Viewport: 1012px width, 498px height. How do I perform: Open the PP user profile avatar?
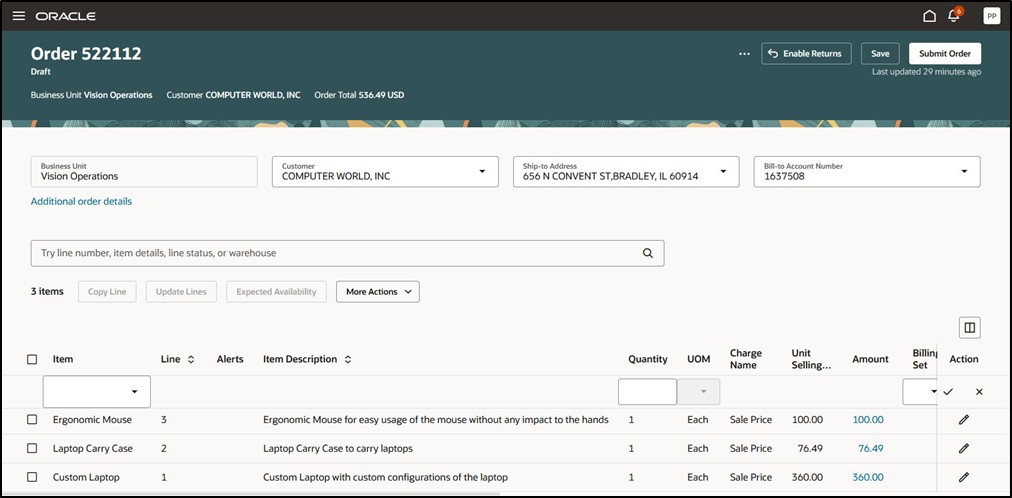(991, 15)
